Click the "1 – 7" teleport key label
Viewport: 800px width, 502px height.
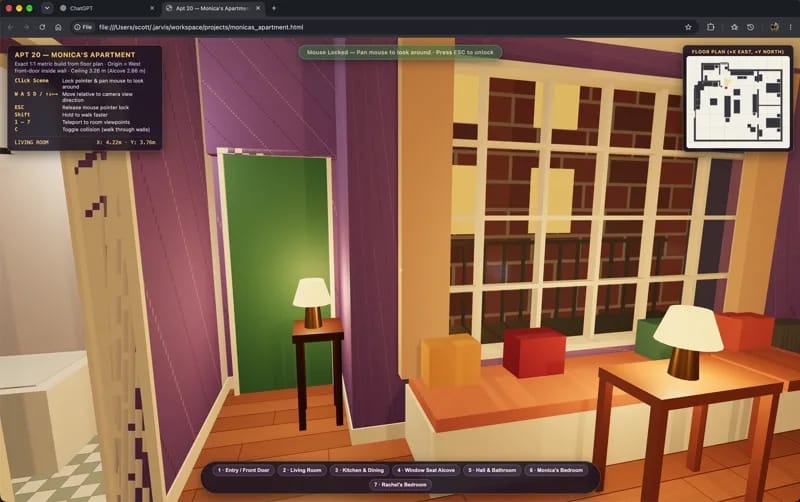point(22,122)
